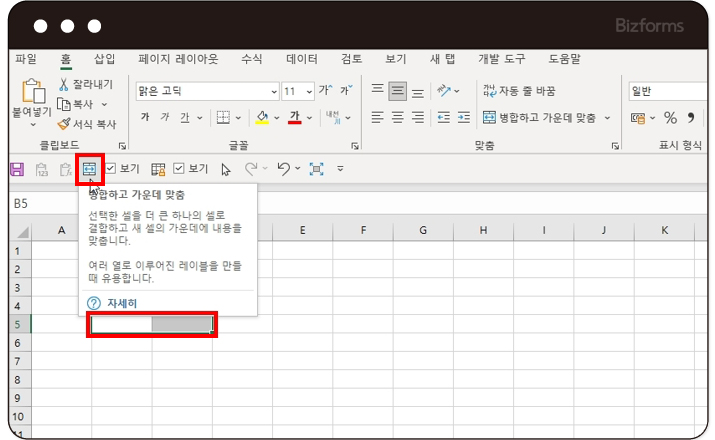Open the 삽입 ribbon tab
Image resolution: width=715 pixels, height=440 pixels.
coord(104,58)
